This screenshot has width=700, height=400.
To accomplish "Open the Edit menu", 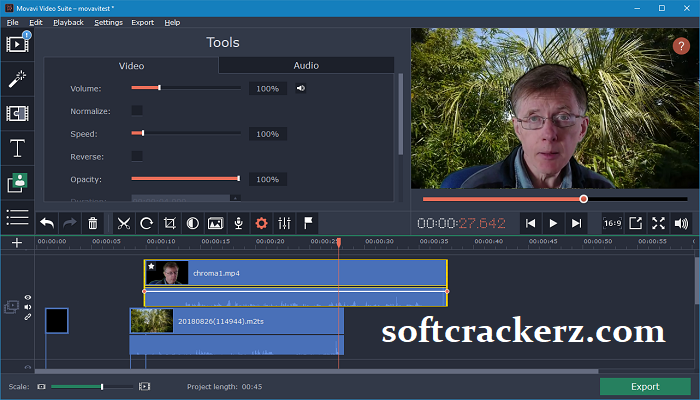I will click(36, 22).
